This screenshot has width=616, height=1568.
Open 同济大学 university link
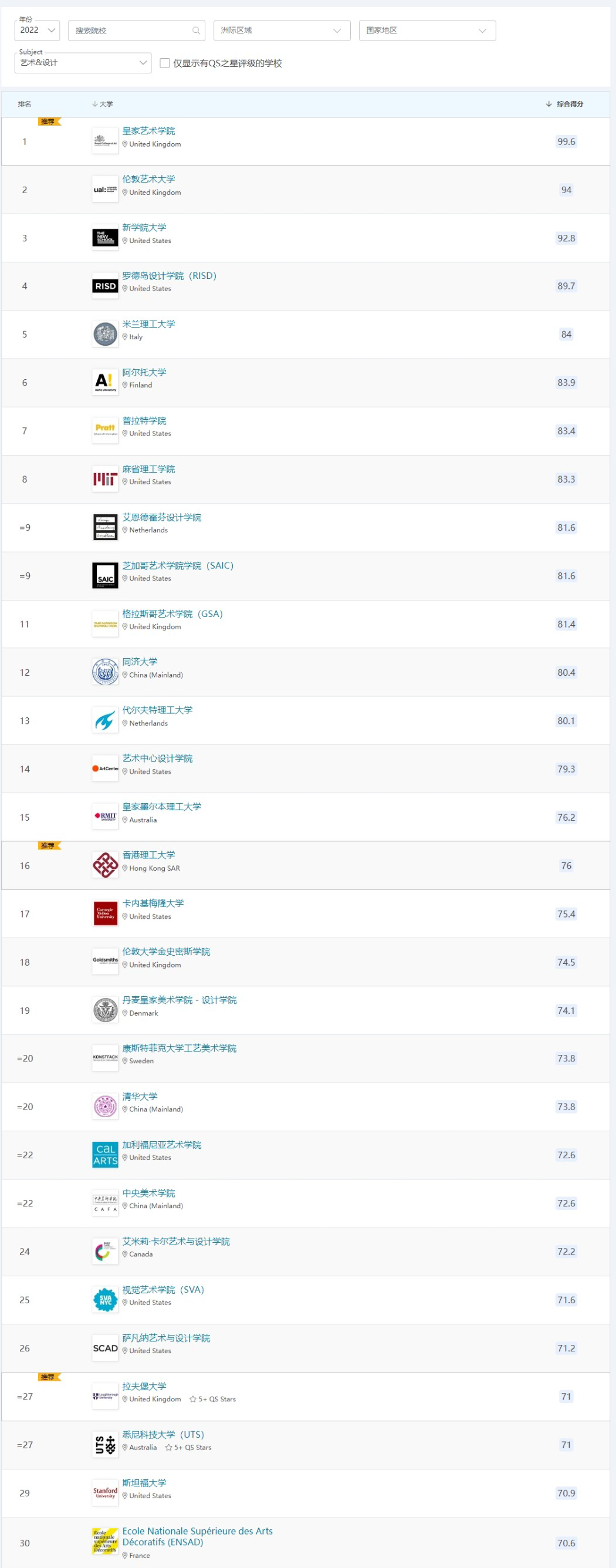coord(140,662)
